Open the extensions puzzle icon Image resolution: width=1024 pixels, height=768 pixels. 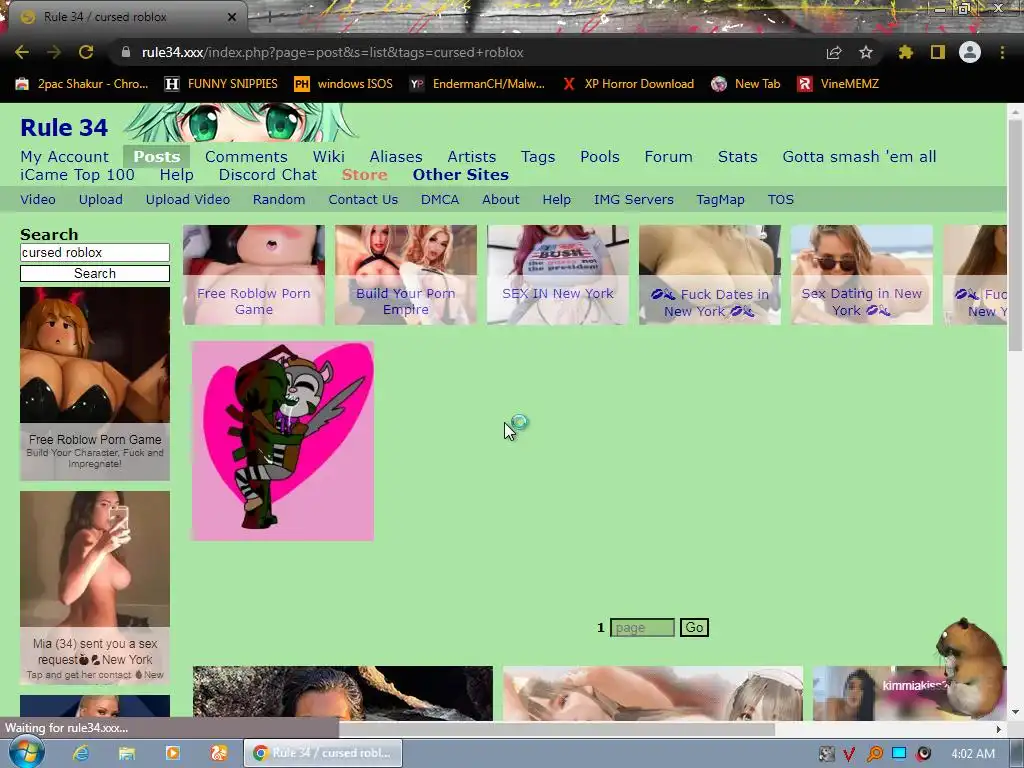[x=905, y=52]
